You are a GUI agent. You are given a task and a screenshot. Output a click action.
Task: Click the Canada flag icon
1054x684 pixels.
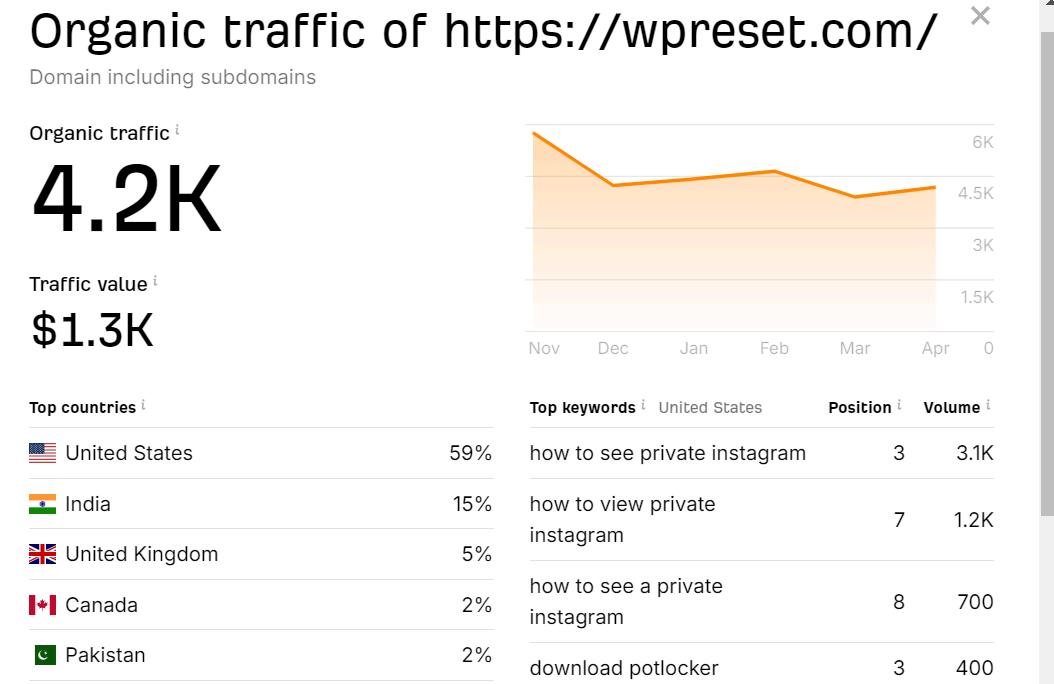pos(42,605)
